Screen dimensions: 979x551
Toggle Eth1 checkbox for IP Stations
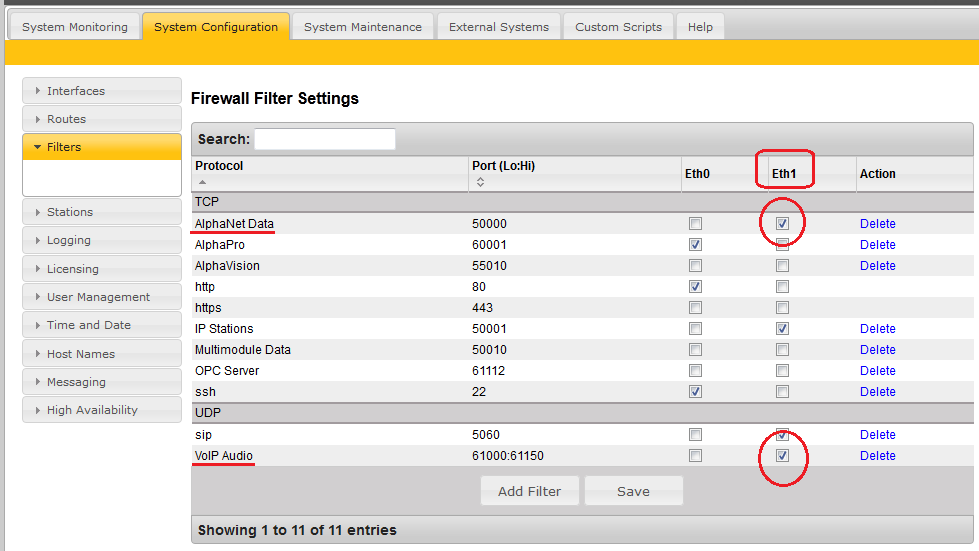pyautogui.click(x=783, y=329)
